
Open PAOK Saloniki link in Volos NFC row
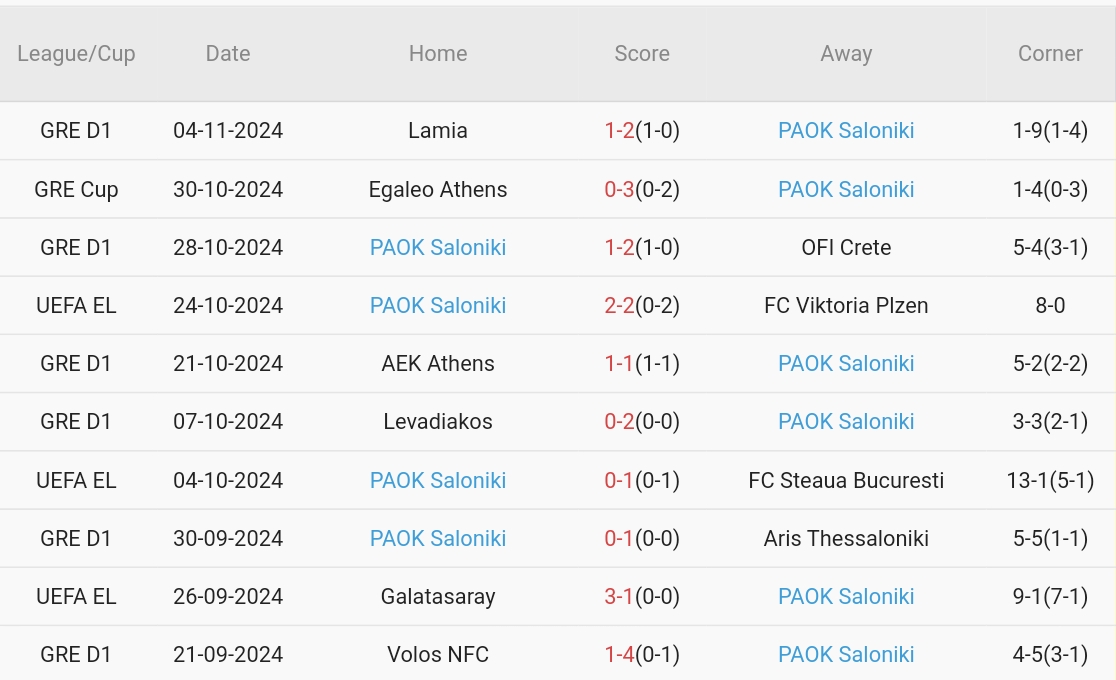846,654
